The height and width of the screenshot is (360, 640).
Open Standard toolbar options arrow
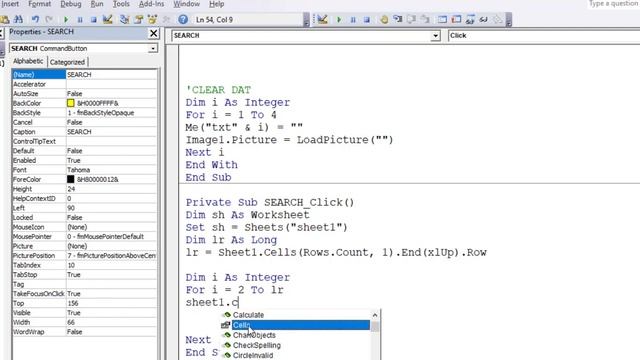pyautogui.click(x=306, y=20)
